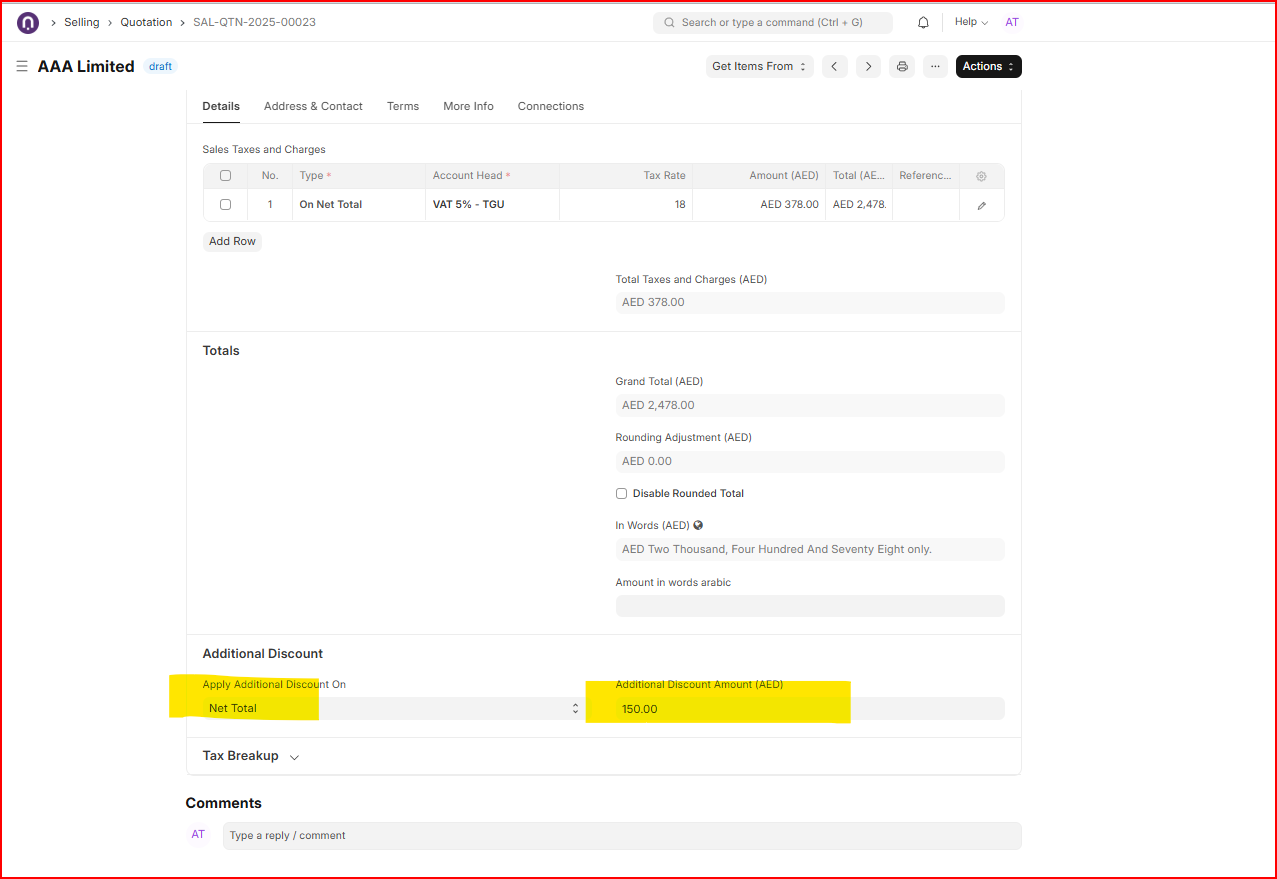1277x879 pixels.
Task: Tick the select-all checkbox in tax table header
Action: pyautogui.click(x=225, y=176)
